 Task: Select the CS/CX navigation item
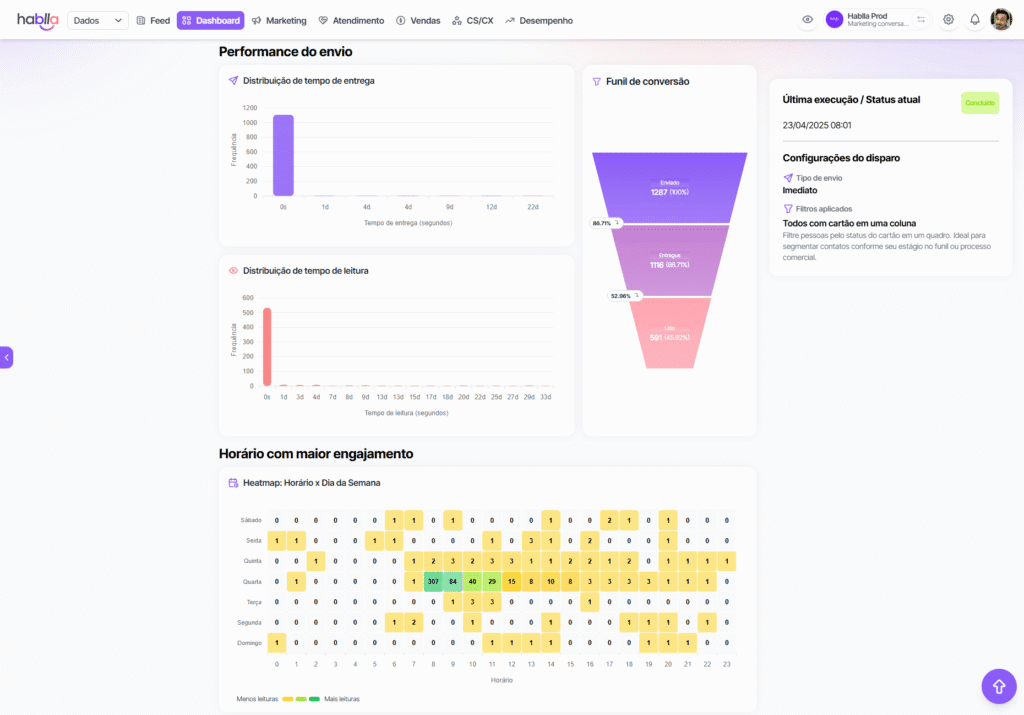click(x=473, y=20)
